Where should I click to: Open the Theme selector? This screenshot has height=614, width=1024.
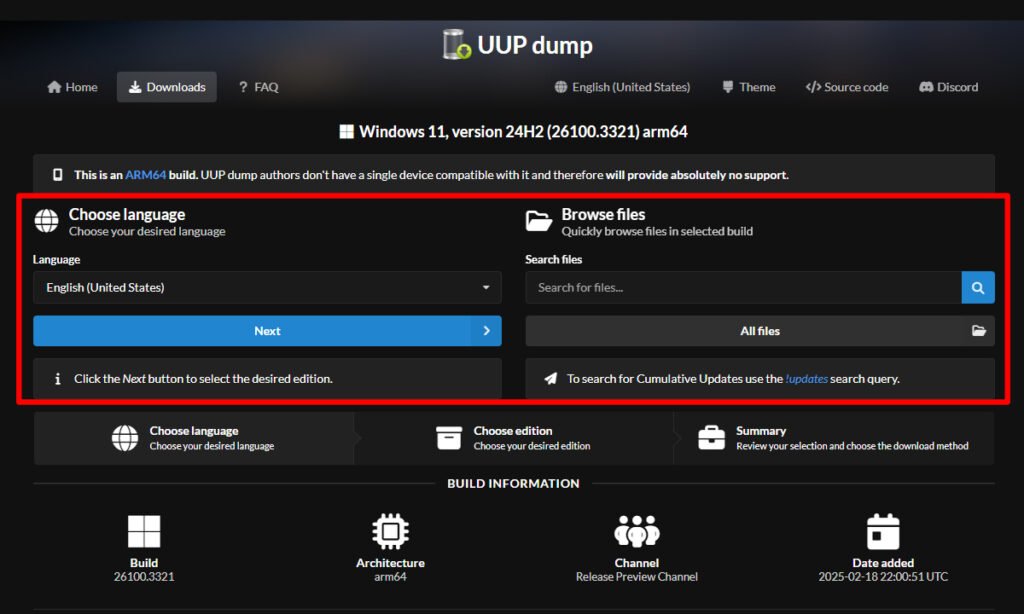(x=748, y=87)
